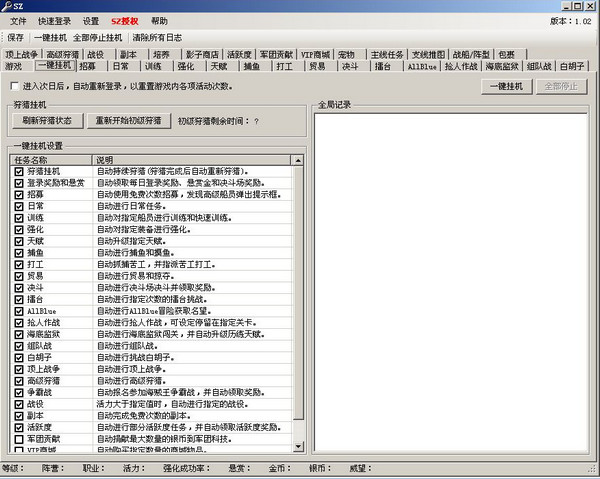Select the 影子商店 tab
The height and width of the screenshot is (479, 600).
[x=202, y=55]
